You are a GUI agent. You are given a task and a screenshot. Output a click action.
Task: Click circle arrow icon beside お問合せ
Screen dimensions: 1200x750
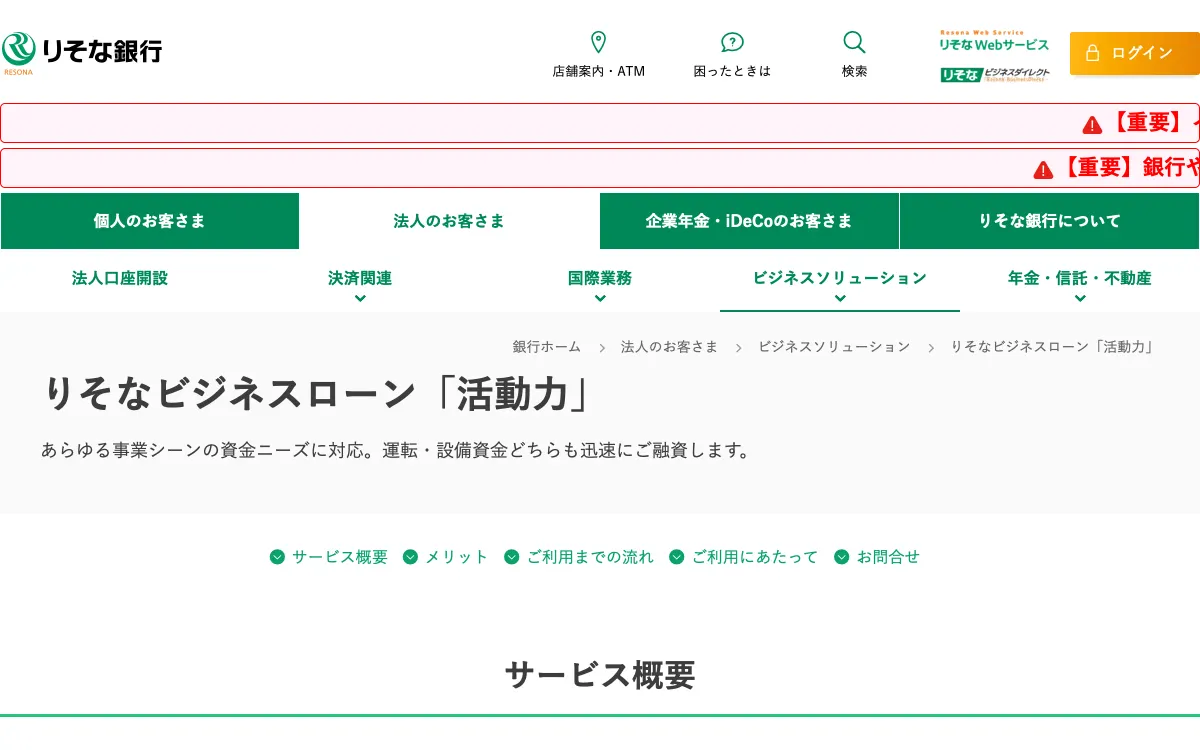tap(842, 557)
